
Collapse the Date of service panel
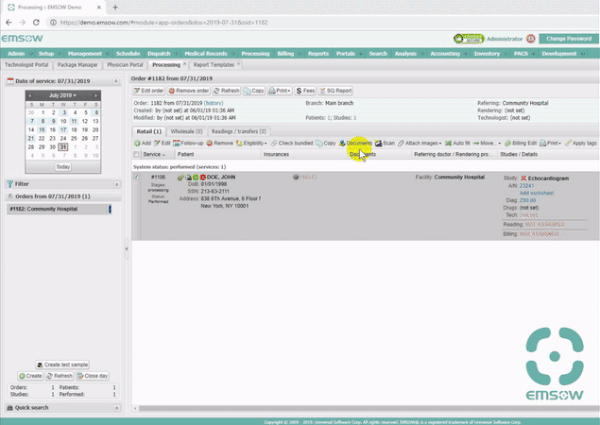click(116, 81)
